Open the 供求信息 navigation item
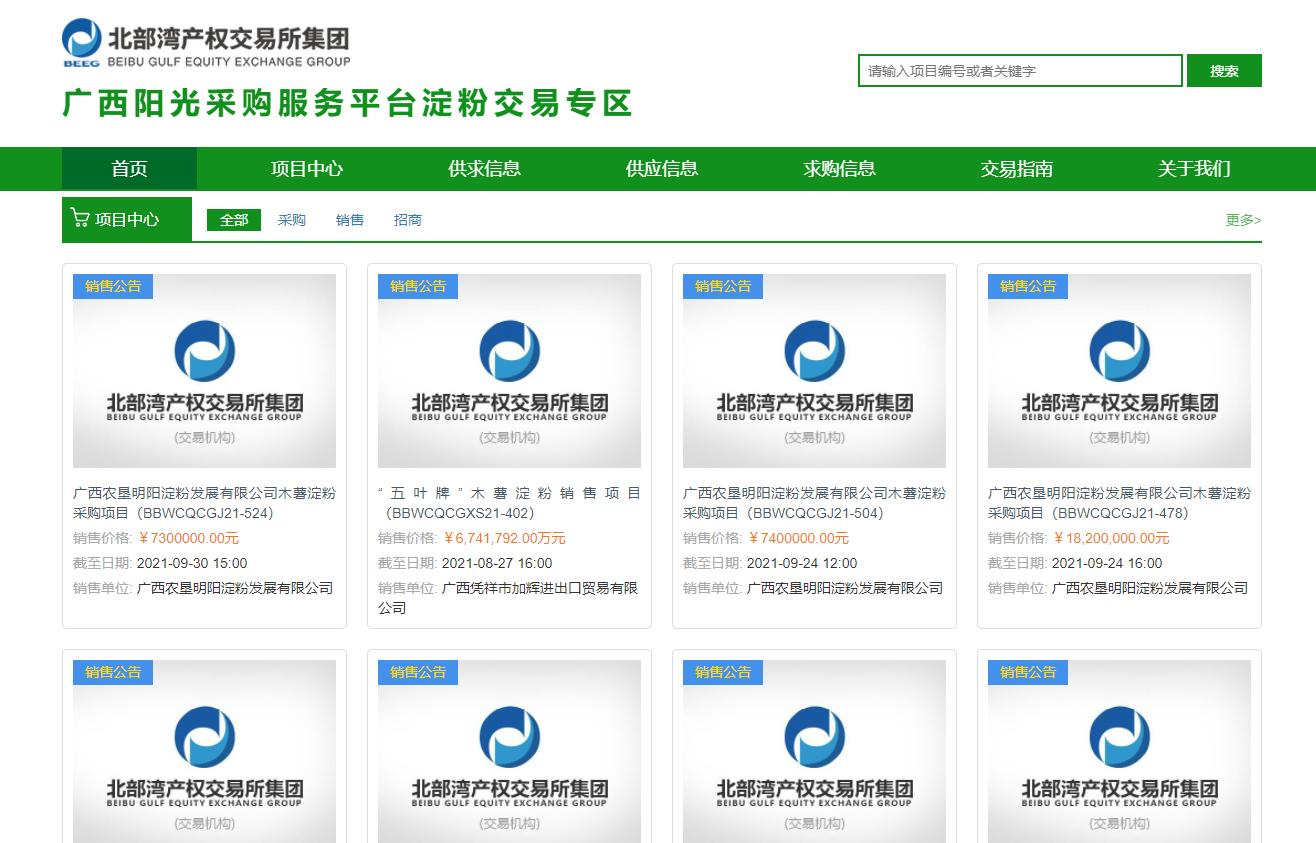 pos(484,169)
